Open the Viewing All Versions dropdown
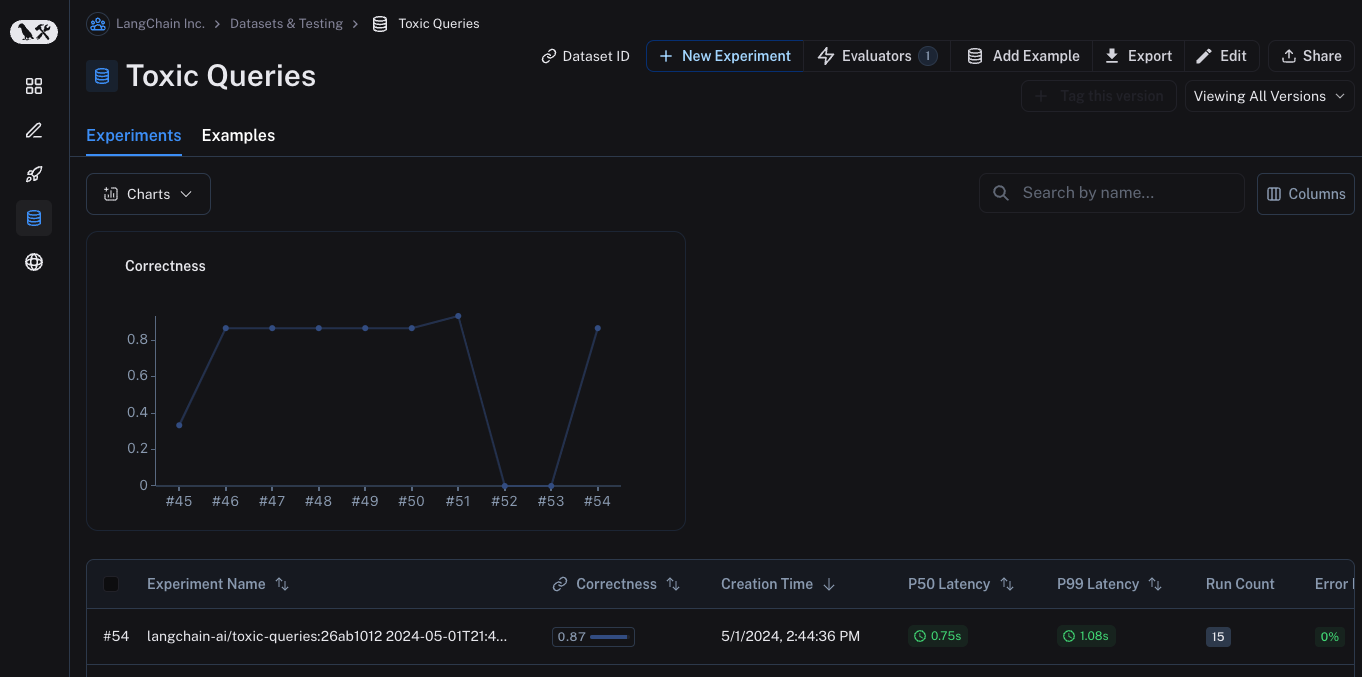The width and height of the screenshot is (1362, 677). 1269,96
